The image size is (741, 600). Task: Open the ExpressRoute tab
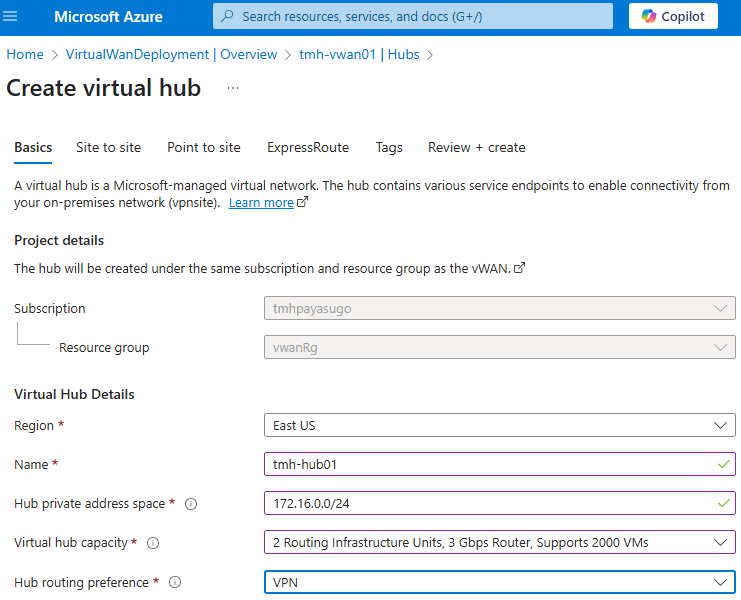[308, 147]
